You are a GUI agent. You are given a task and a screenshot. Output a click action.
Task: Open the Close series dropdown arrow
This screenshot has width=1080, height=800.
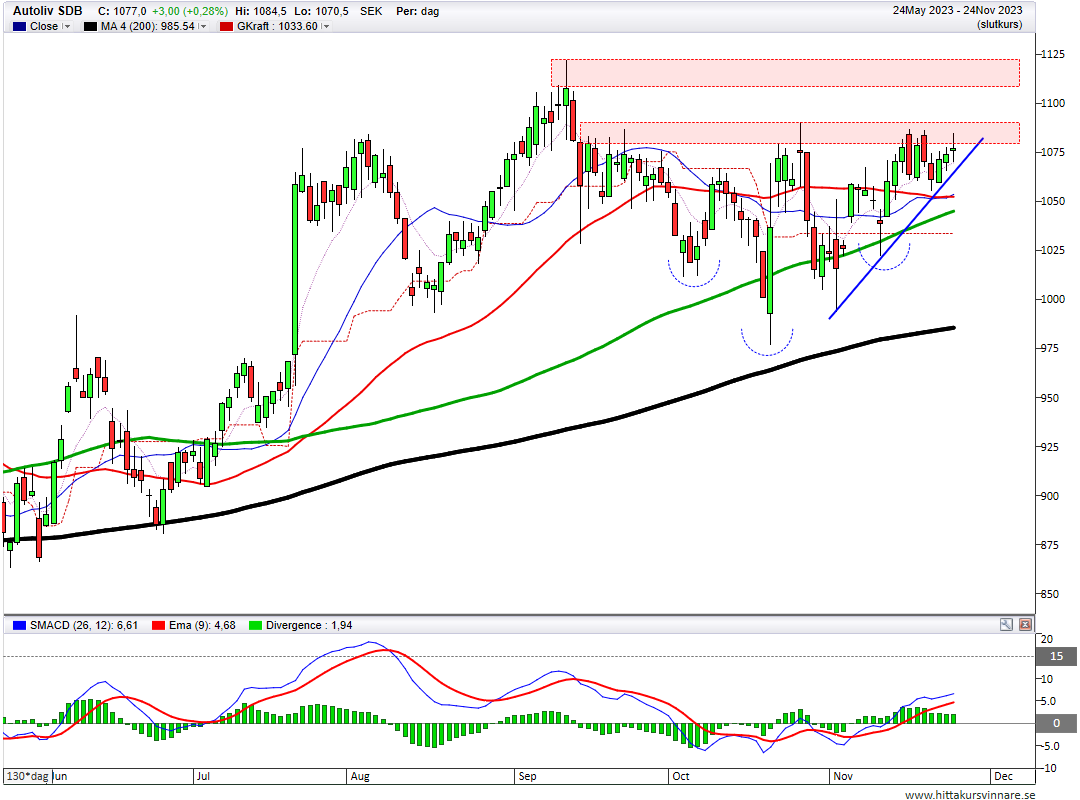tap(66, 26)
